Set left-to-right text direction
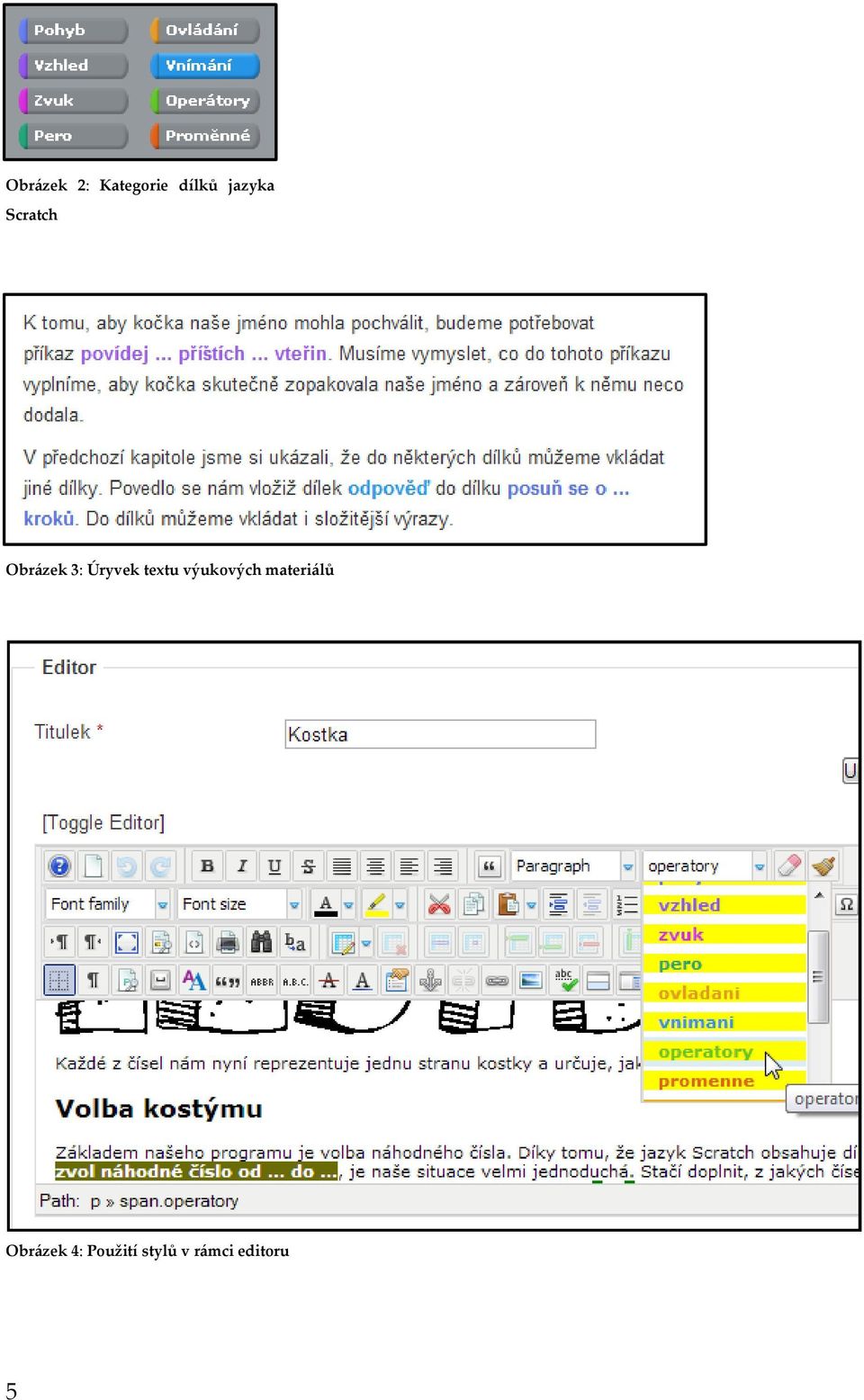The height and width of the screenshot is (1400, 864). (x=59, y=942)
